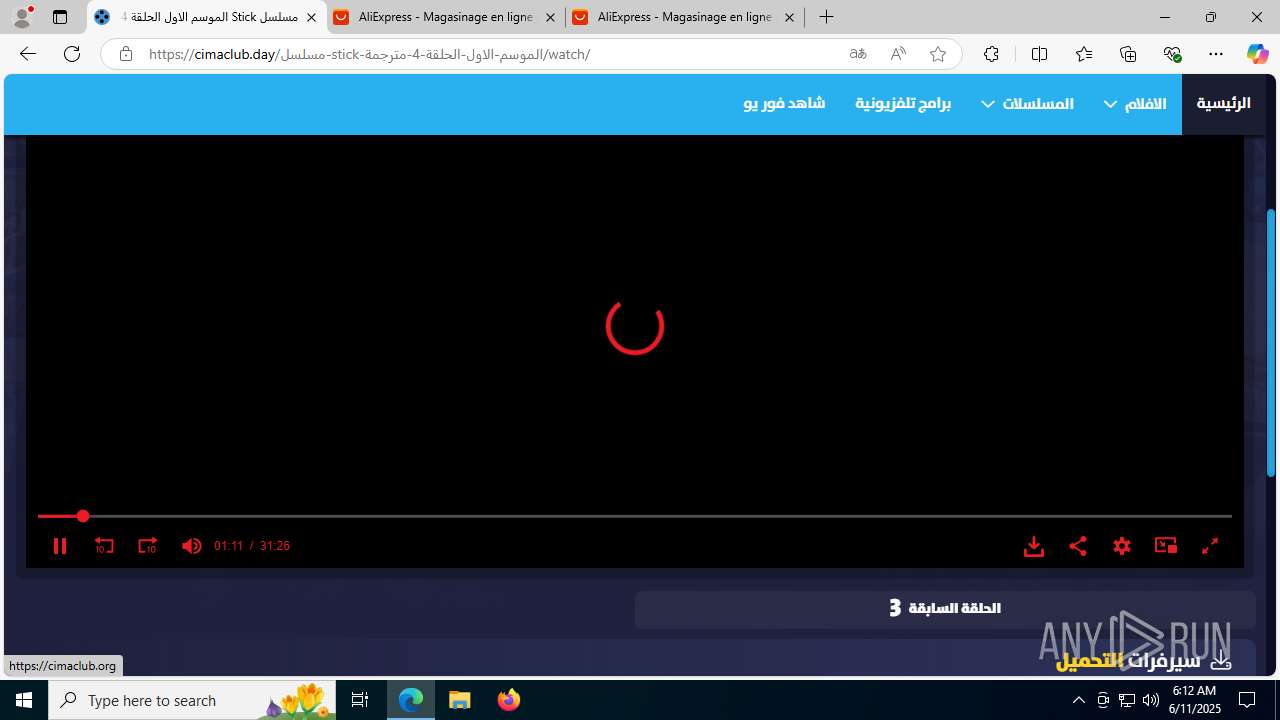This screenshot has width=1280, height=720.
Task: Open the browser extensions icon
Action: (x=991, y=54)
